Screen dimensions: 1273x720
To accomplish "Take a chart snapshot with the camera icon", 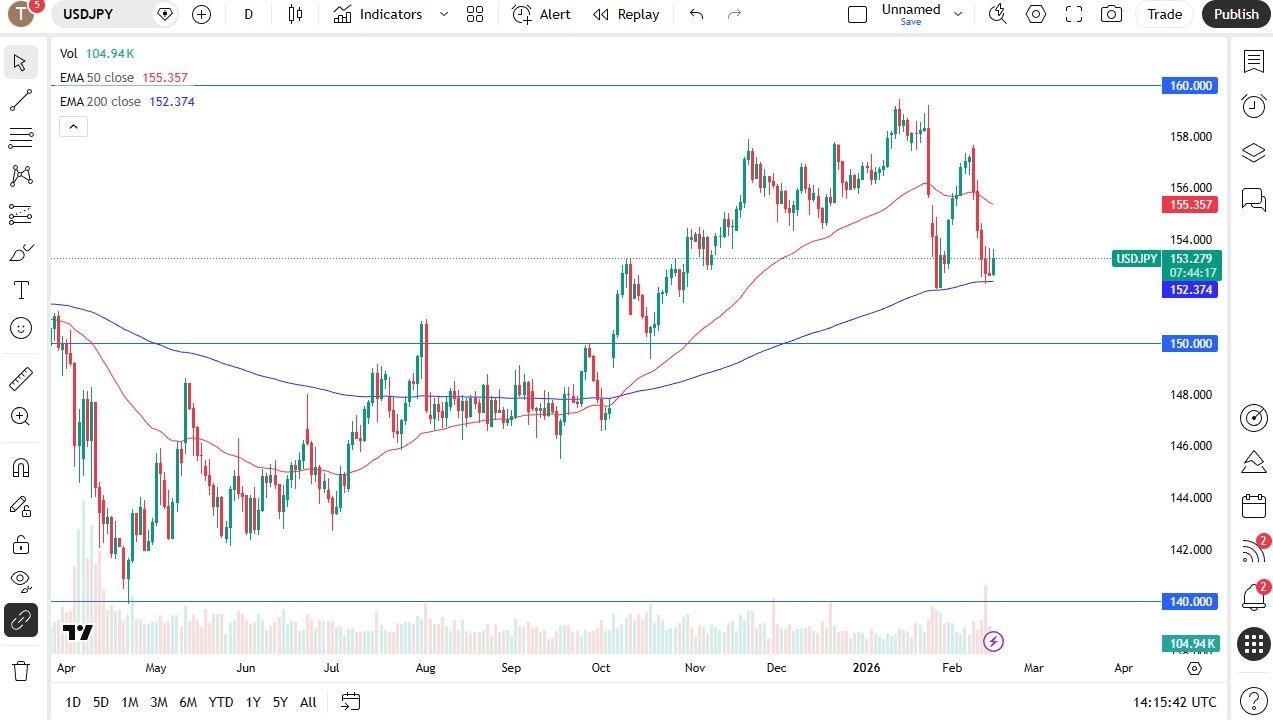I will point(1110,14).
